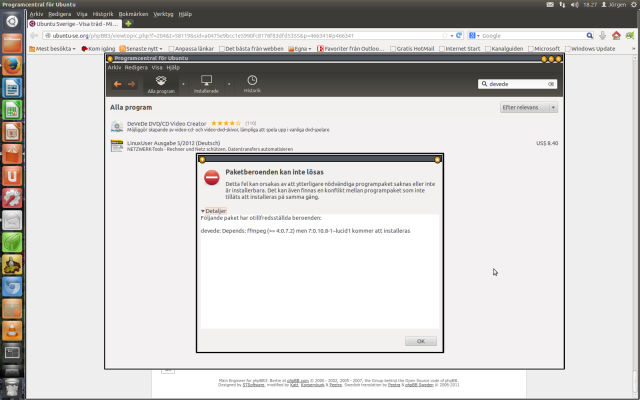The width and height of the screenshot is (640, 400).
Task: Click the Google search magnifier icon
Action: click(589, 36)
